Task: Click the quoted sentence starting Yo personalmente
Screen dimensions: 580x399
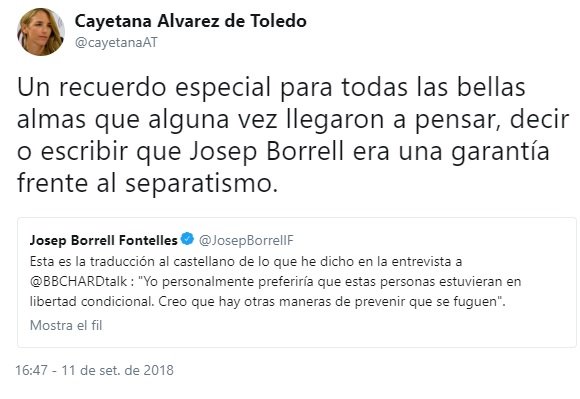Action: (x=330, y=282)
